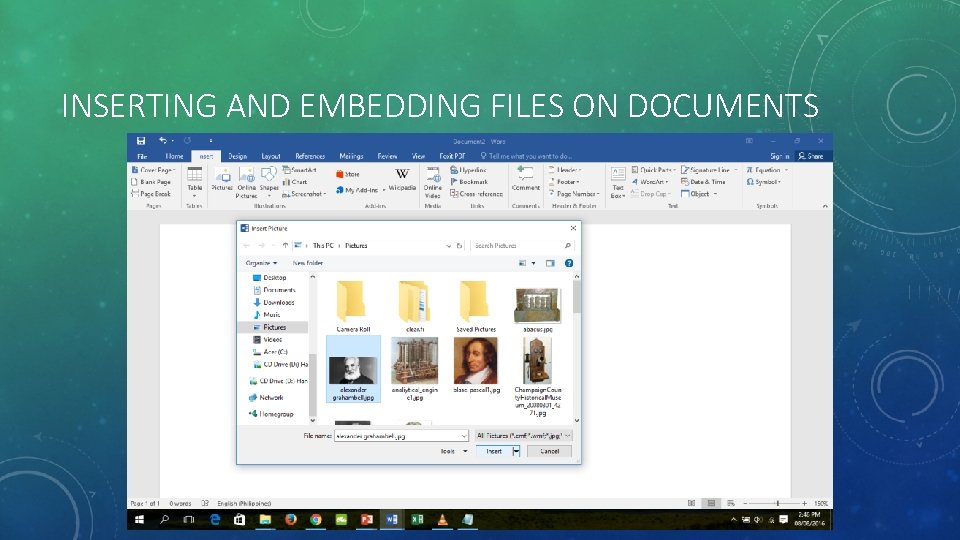Viewport: 960px width, 540px height.
Task: Click the Shapes icon in the ribbon
Action: tap(269, 175)
